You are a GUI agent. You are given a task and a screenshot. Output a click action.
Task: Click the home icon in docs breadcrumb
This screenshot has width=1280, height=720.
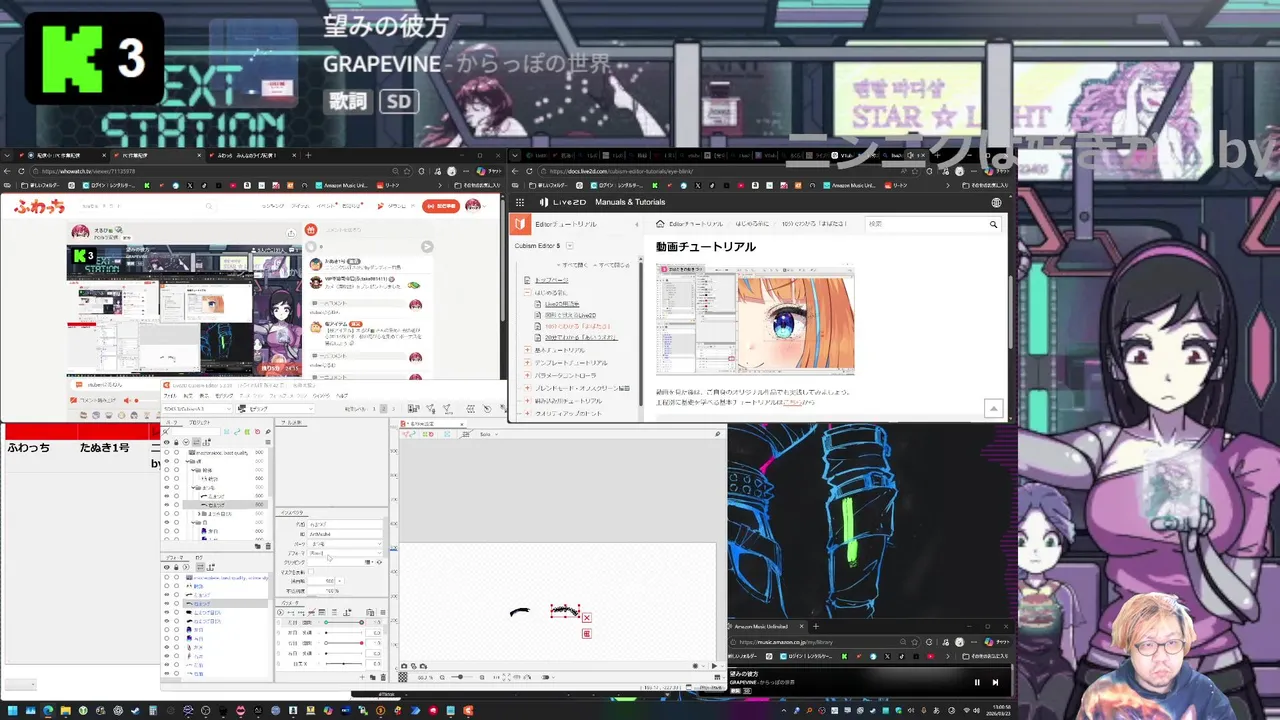tap(660, 224)
